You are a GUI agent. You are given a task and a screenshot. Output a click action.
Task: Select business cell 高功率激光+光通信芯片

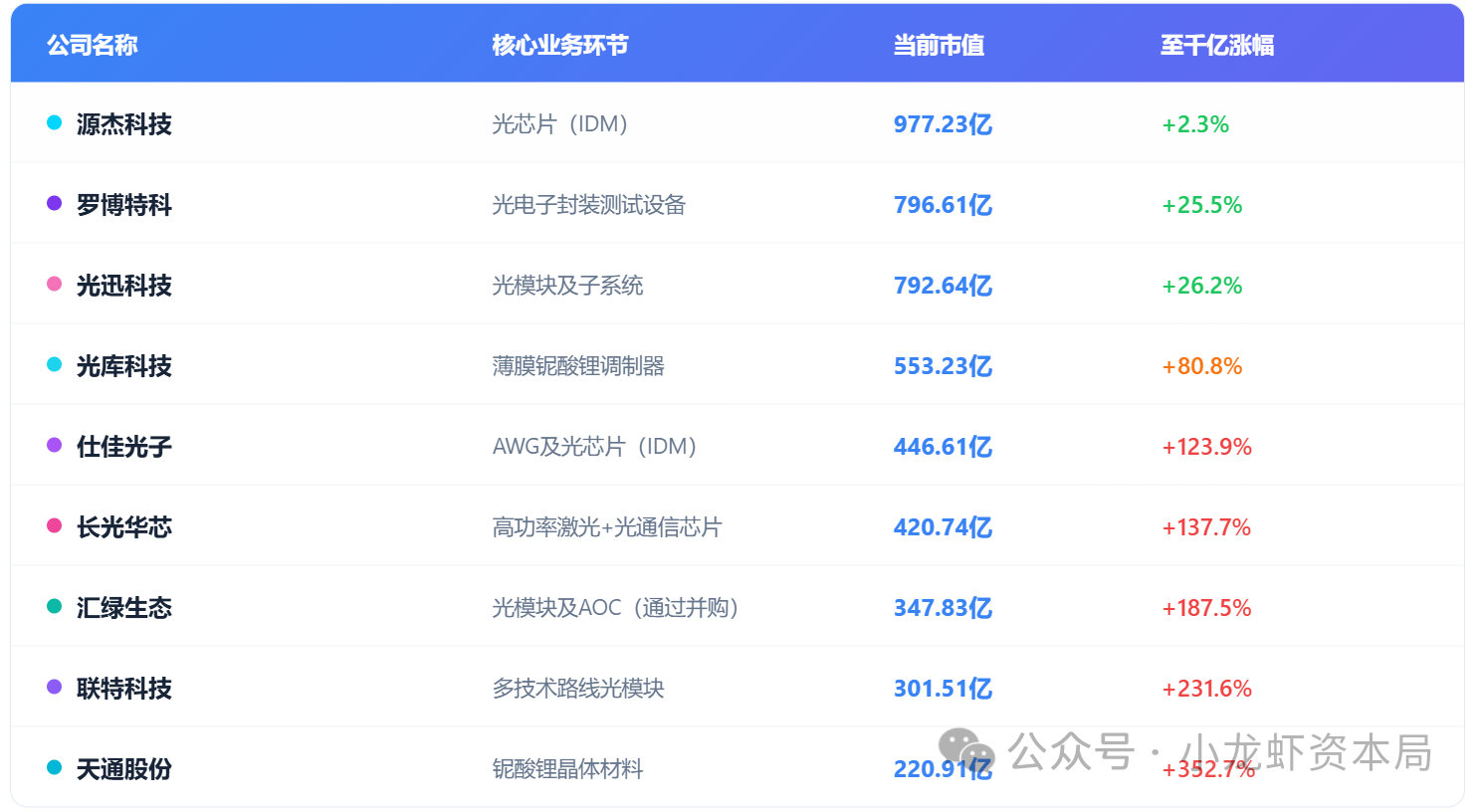tap(607, 527)
